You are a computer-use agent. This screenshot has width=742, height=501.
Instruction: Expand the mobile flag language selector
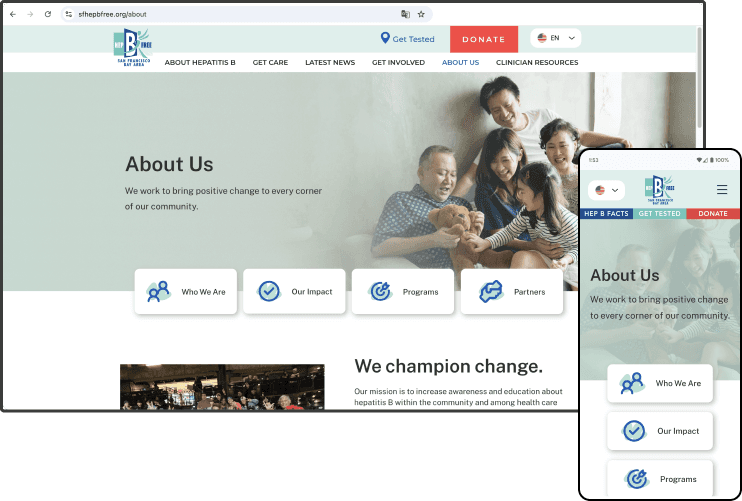point(606,190)
